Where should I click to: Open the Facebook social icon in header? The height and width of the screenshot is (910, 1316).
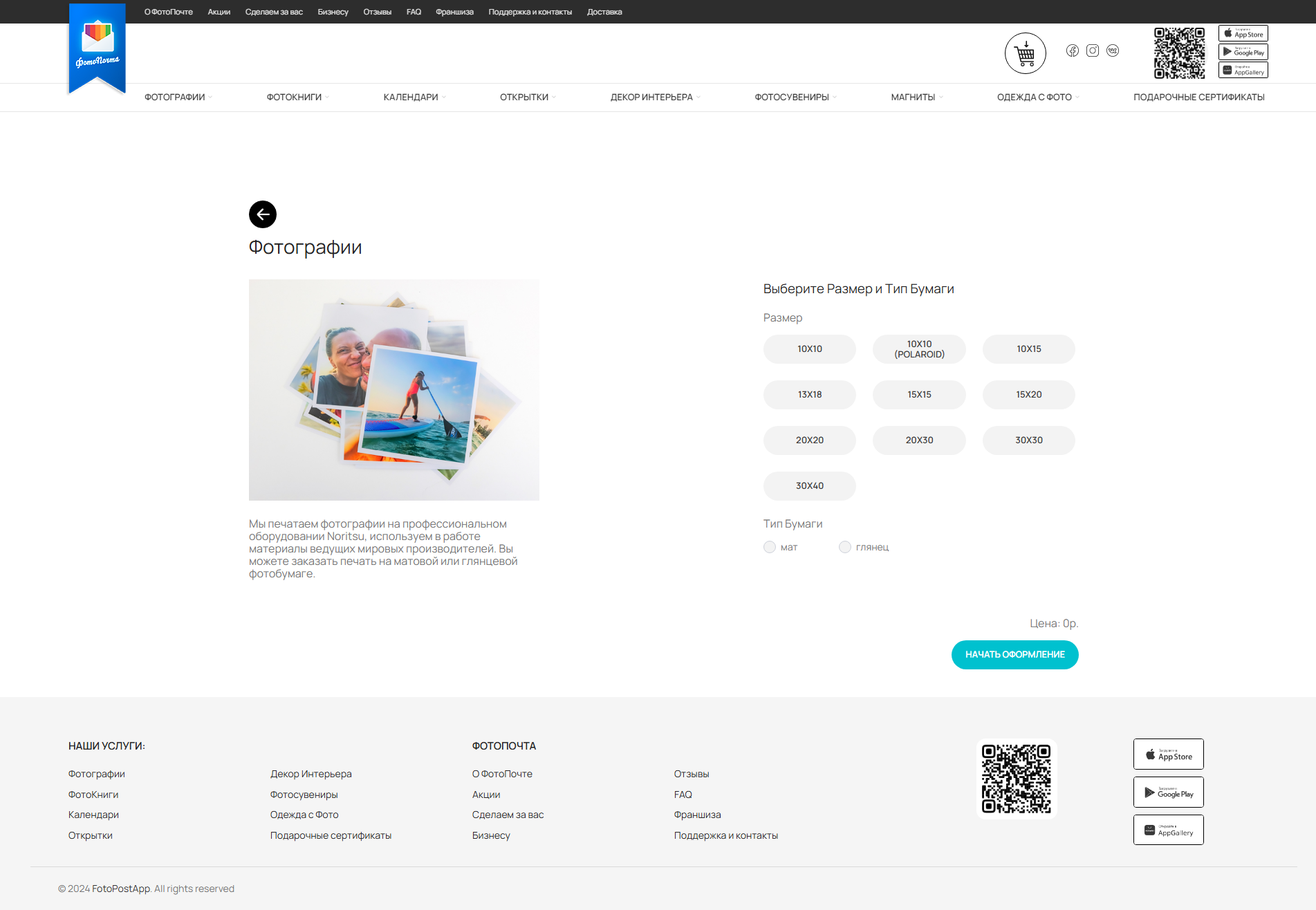click(1073, 50)
